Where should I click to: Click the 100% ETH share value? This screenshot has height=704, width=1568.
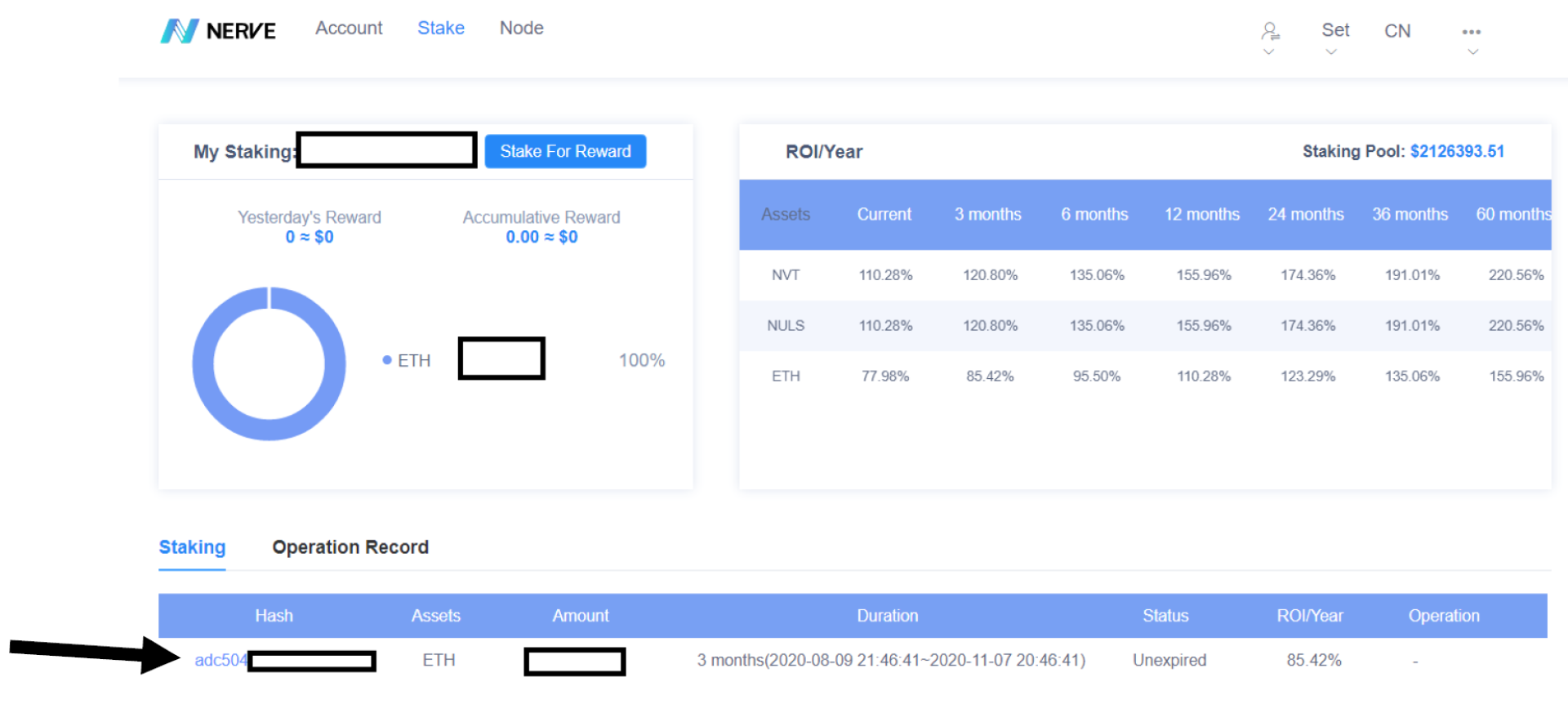click(x=642, y=360)
